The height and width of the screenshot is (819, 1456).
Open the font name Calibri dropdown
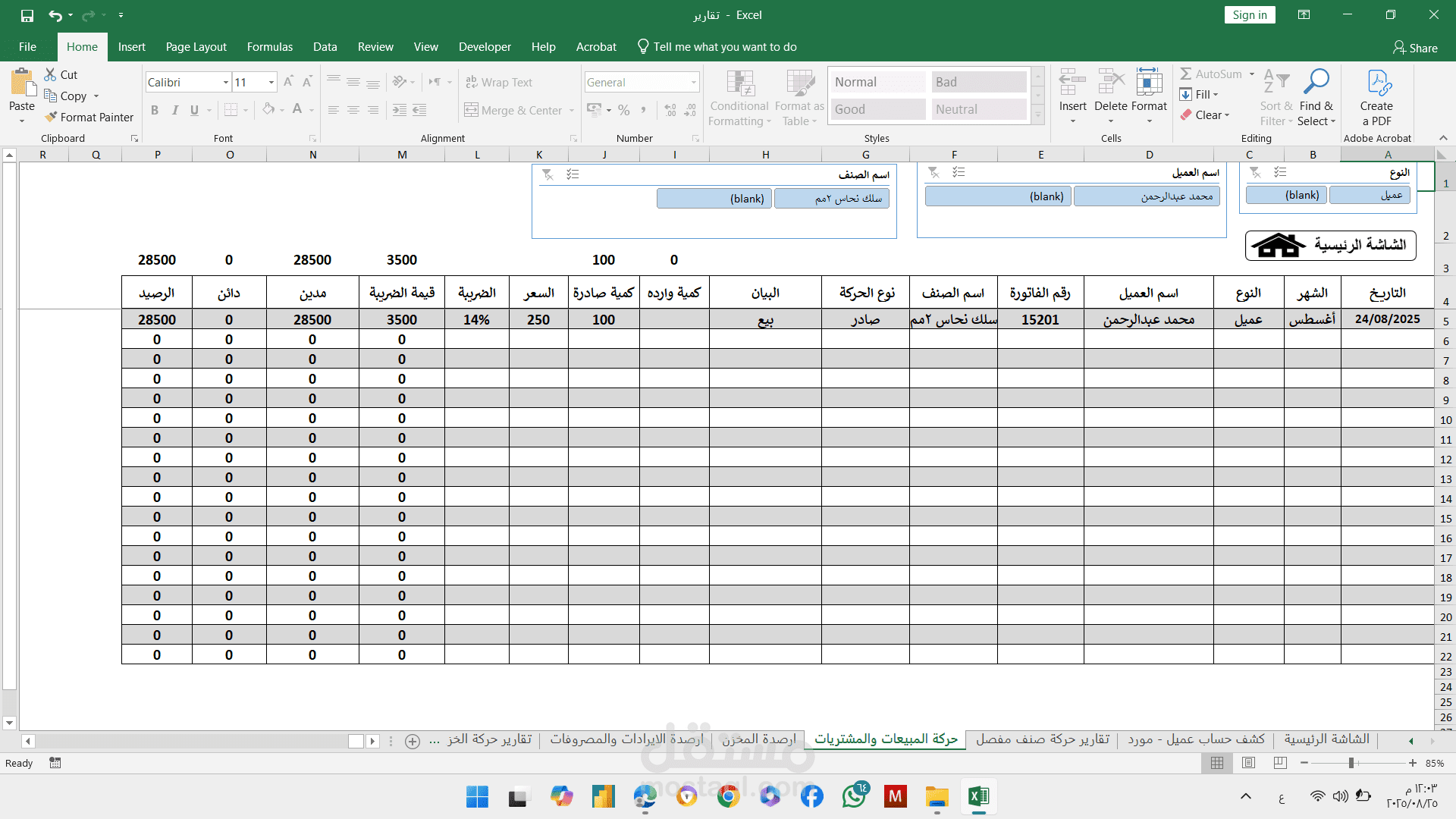[226, 83]
